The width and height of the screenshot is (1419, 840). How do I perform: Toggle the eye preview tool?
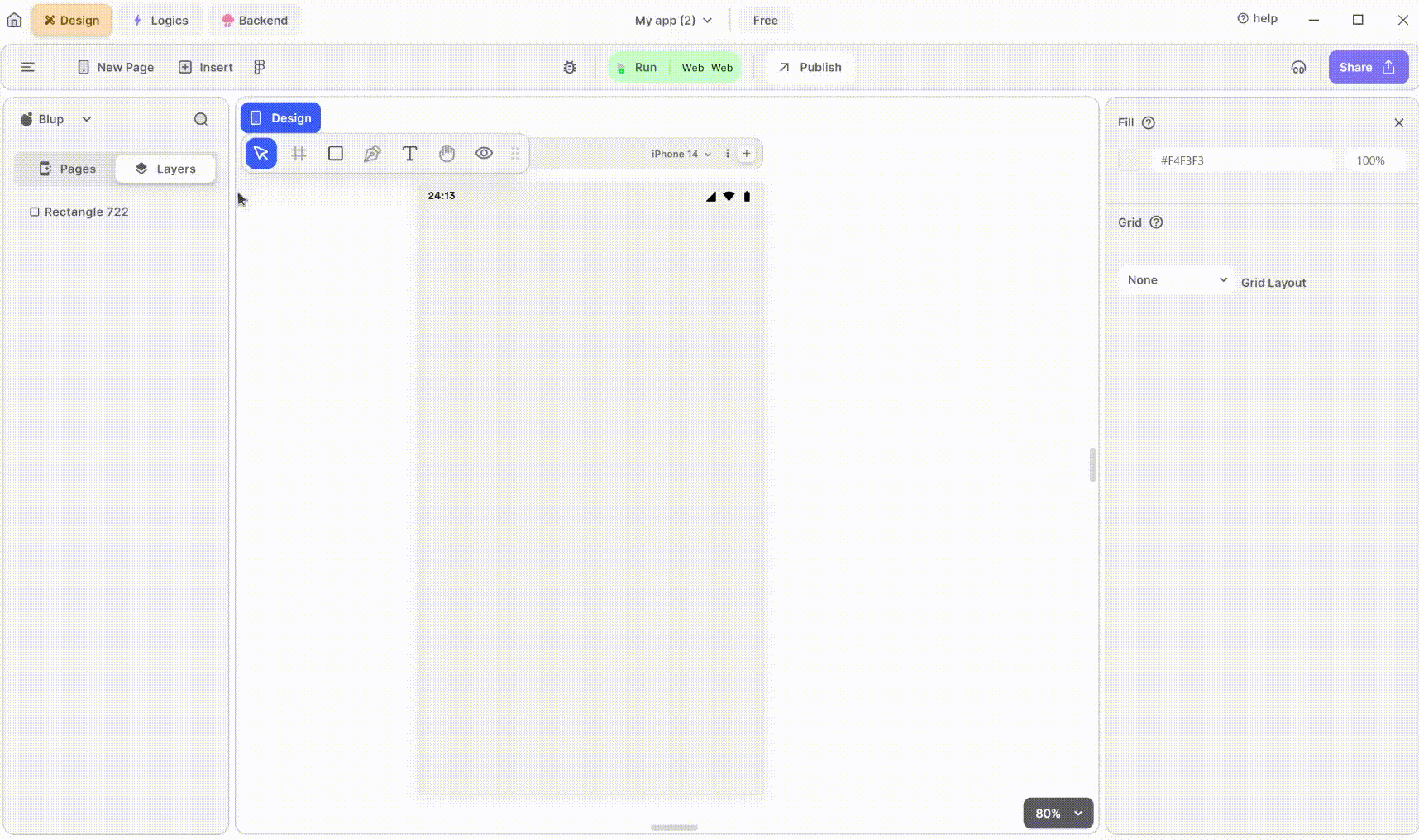[x=484, y=154]
